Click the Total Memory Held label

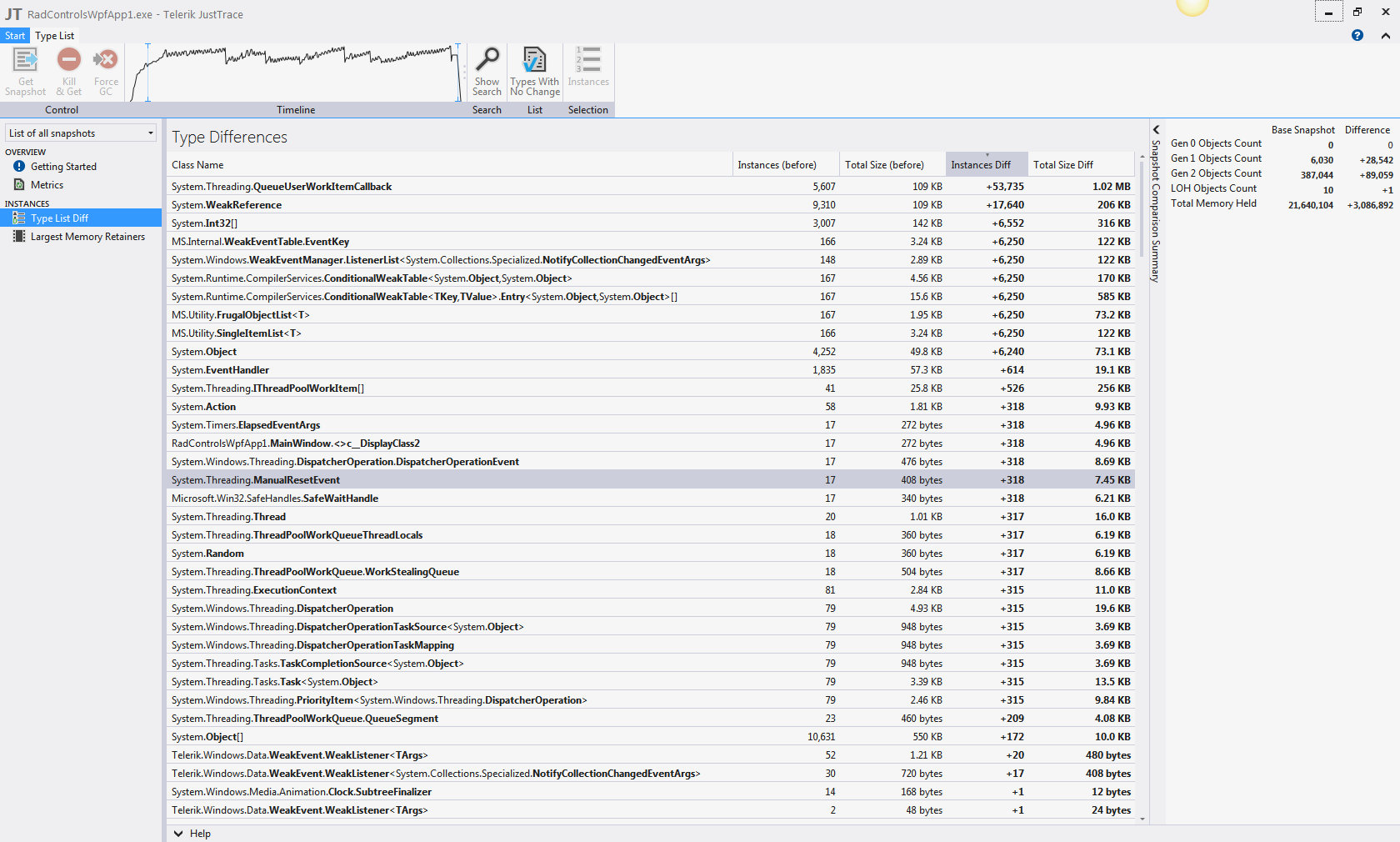tap(1213, 203)
